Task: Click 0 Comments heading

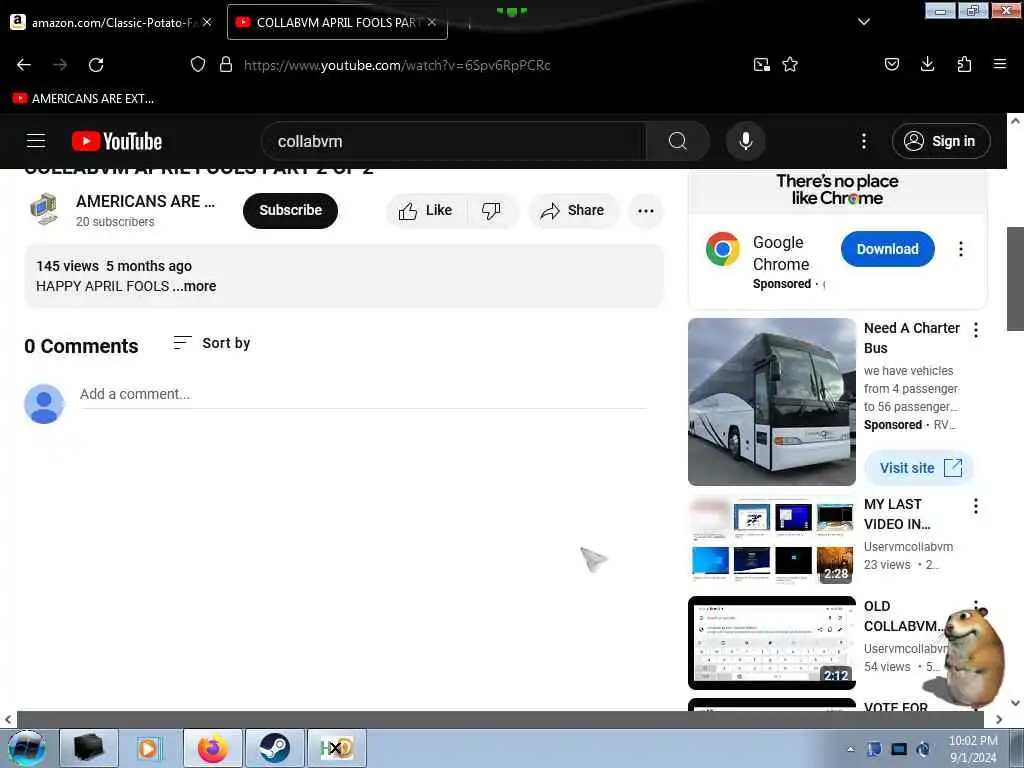Action: tap(81, 346)
